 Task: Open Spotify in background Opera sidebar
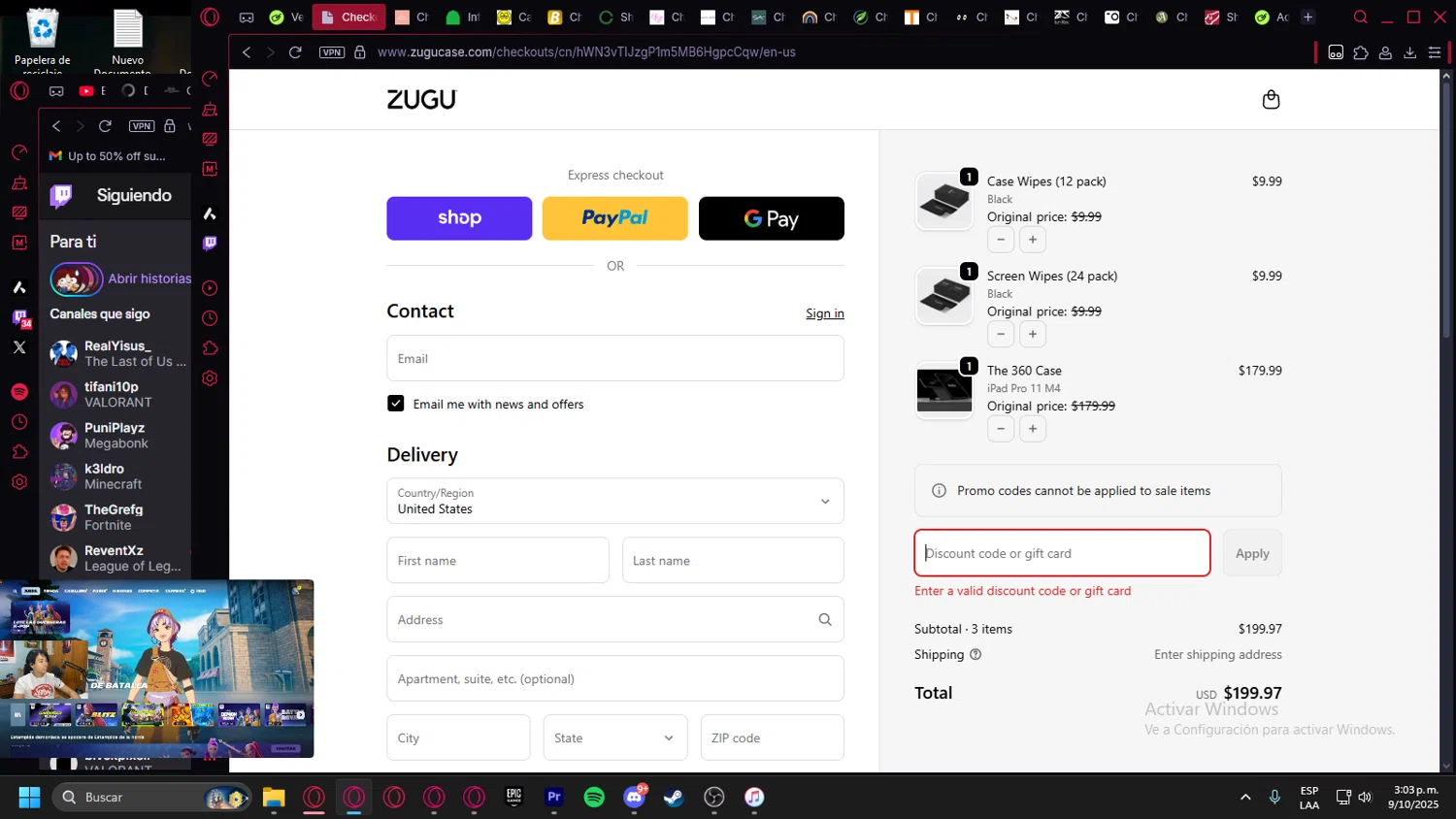(x=19, y=391)
